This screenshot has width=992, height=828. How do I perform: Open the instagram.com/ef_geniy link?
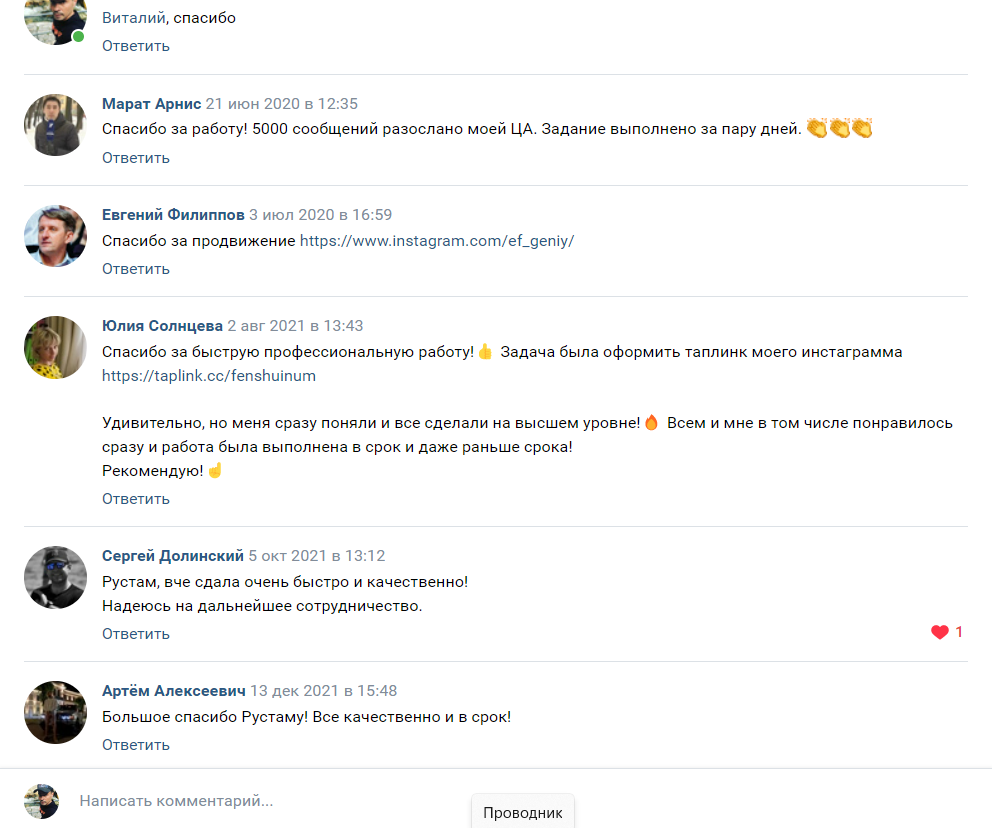[x=437, y=241]
